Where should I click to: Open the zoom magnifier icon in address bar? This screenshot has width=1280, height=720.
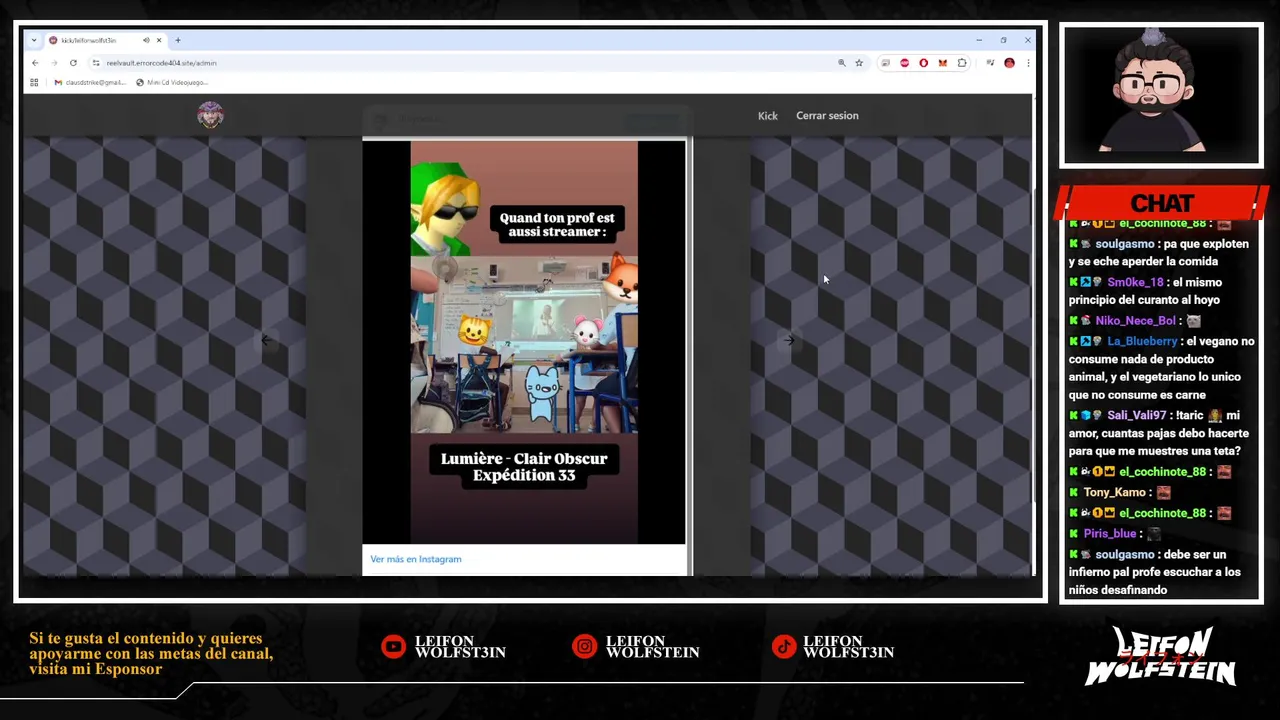tap(842, 63)
